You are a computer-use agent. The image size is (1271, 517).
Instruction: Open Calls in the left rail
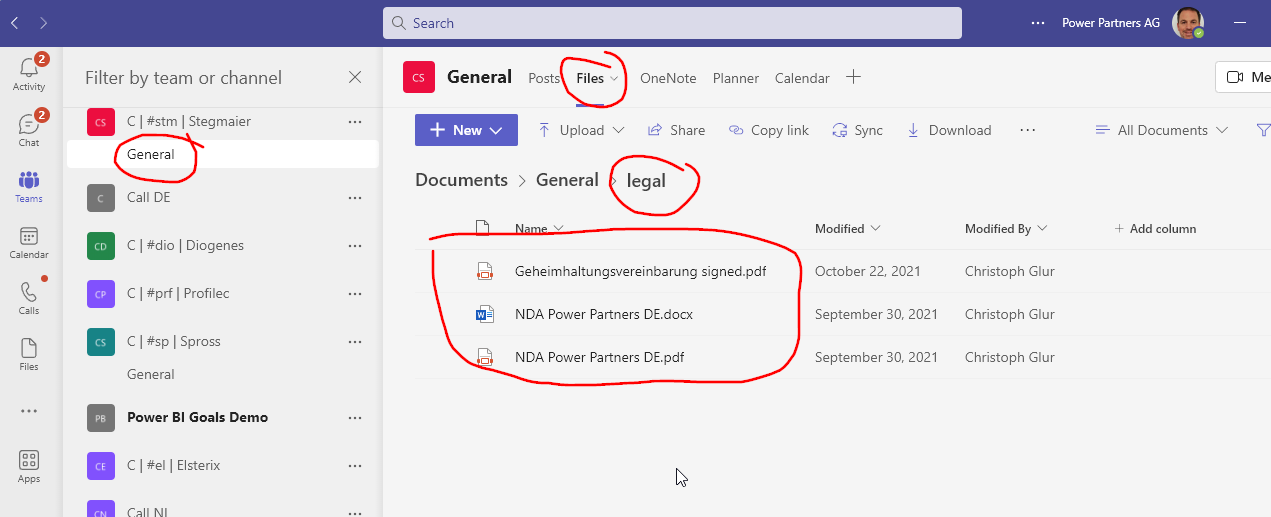tap(29, 298)
